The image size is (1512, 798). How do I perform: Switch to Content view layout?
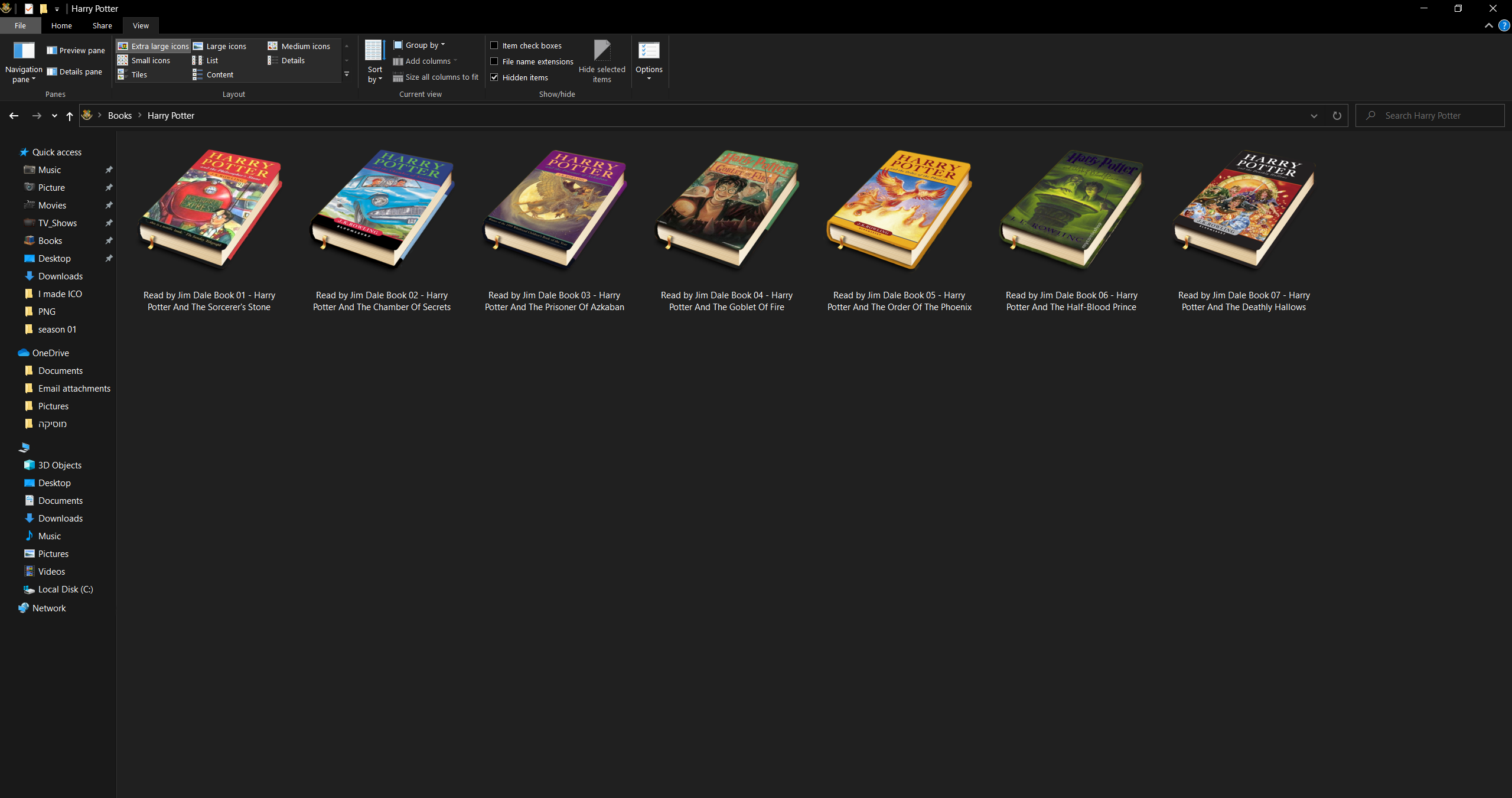[x=219, y=74]
